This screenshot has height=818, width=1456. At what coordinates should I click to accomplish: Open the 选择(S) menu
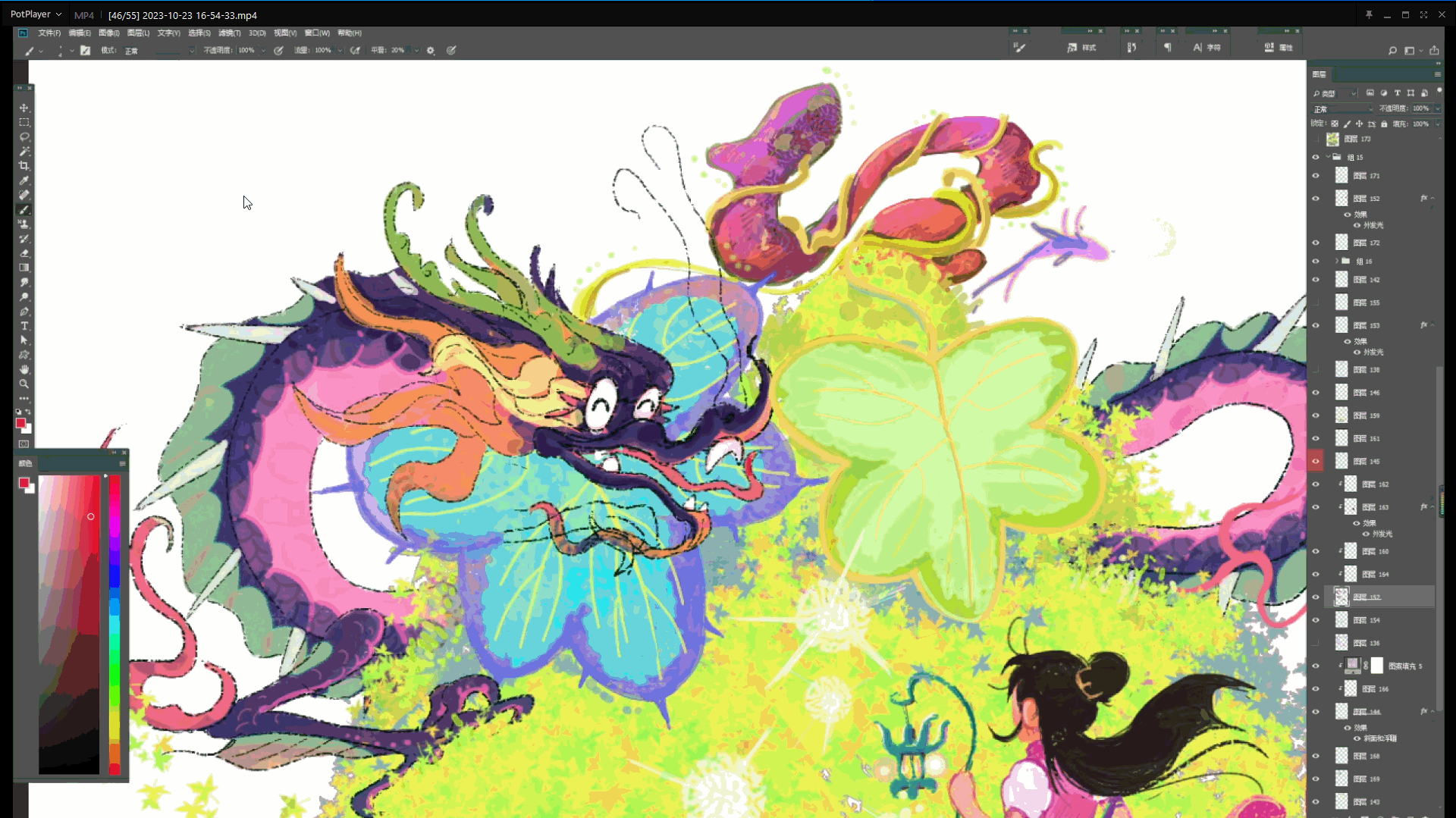199,33
